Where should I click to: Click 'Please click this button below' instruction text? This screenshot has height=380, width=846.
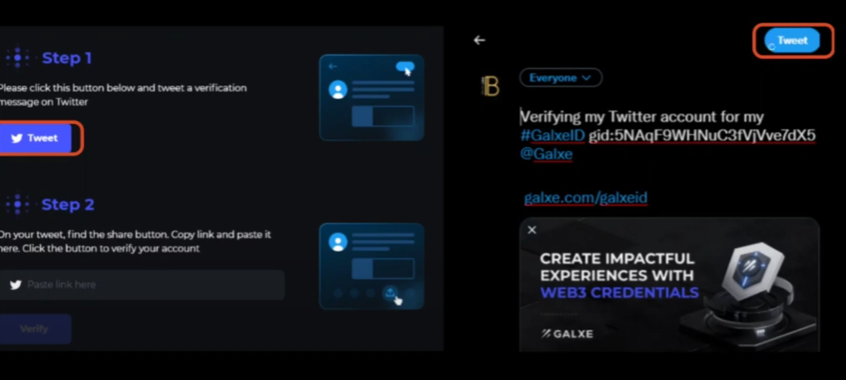tap(123, 94)
